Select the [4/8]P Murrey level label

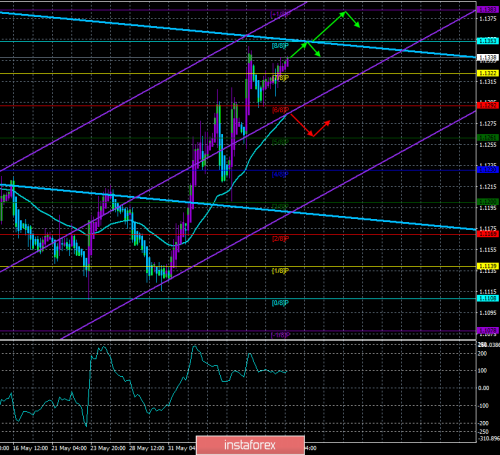pyautogui.click(x=280, y=174)
